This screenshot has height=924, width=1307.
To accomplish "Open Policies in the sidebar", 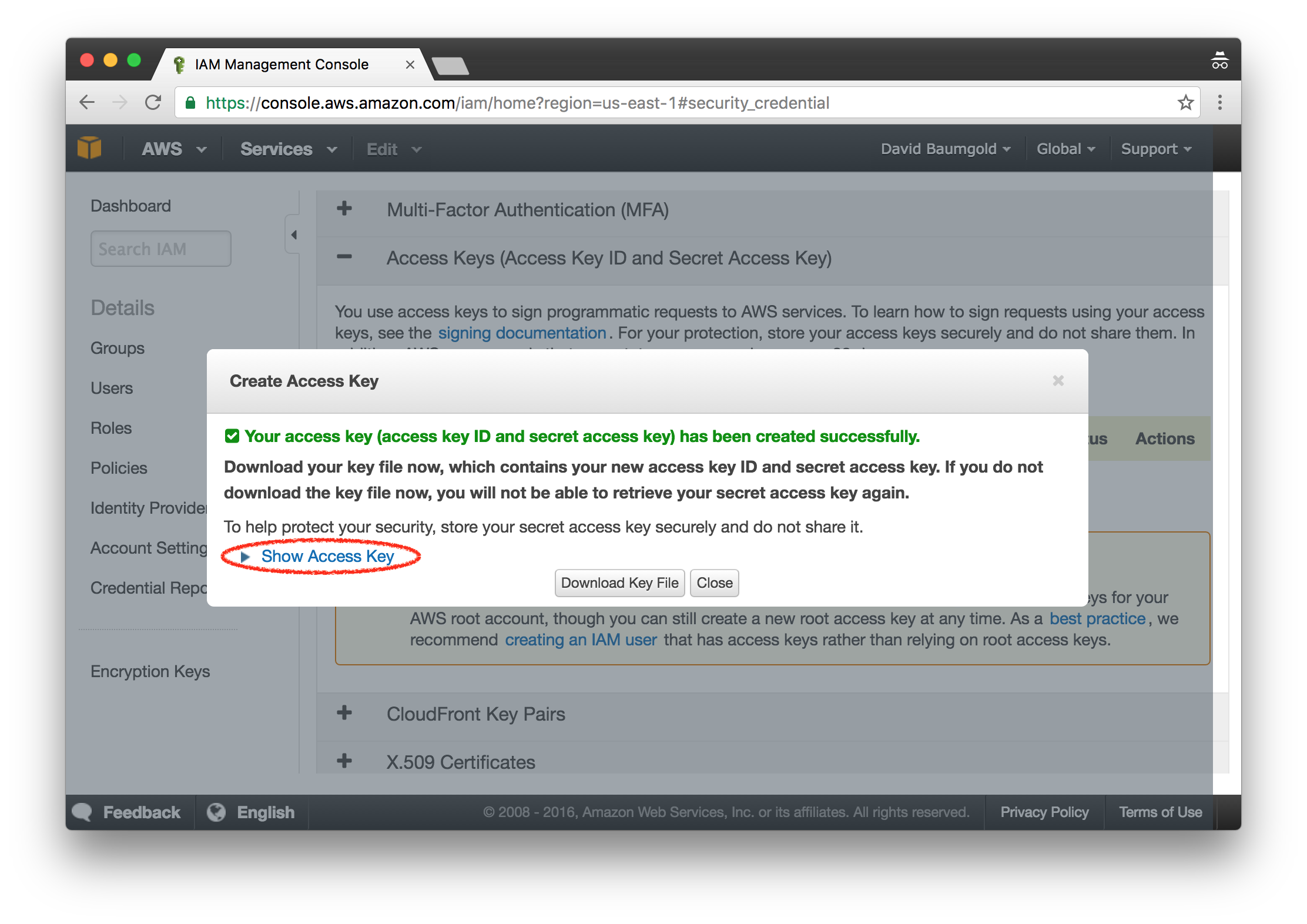I will [x=119, y=468].
